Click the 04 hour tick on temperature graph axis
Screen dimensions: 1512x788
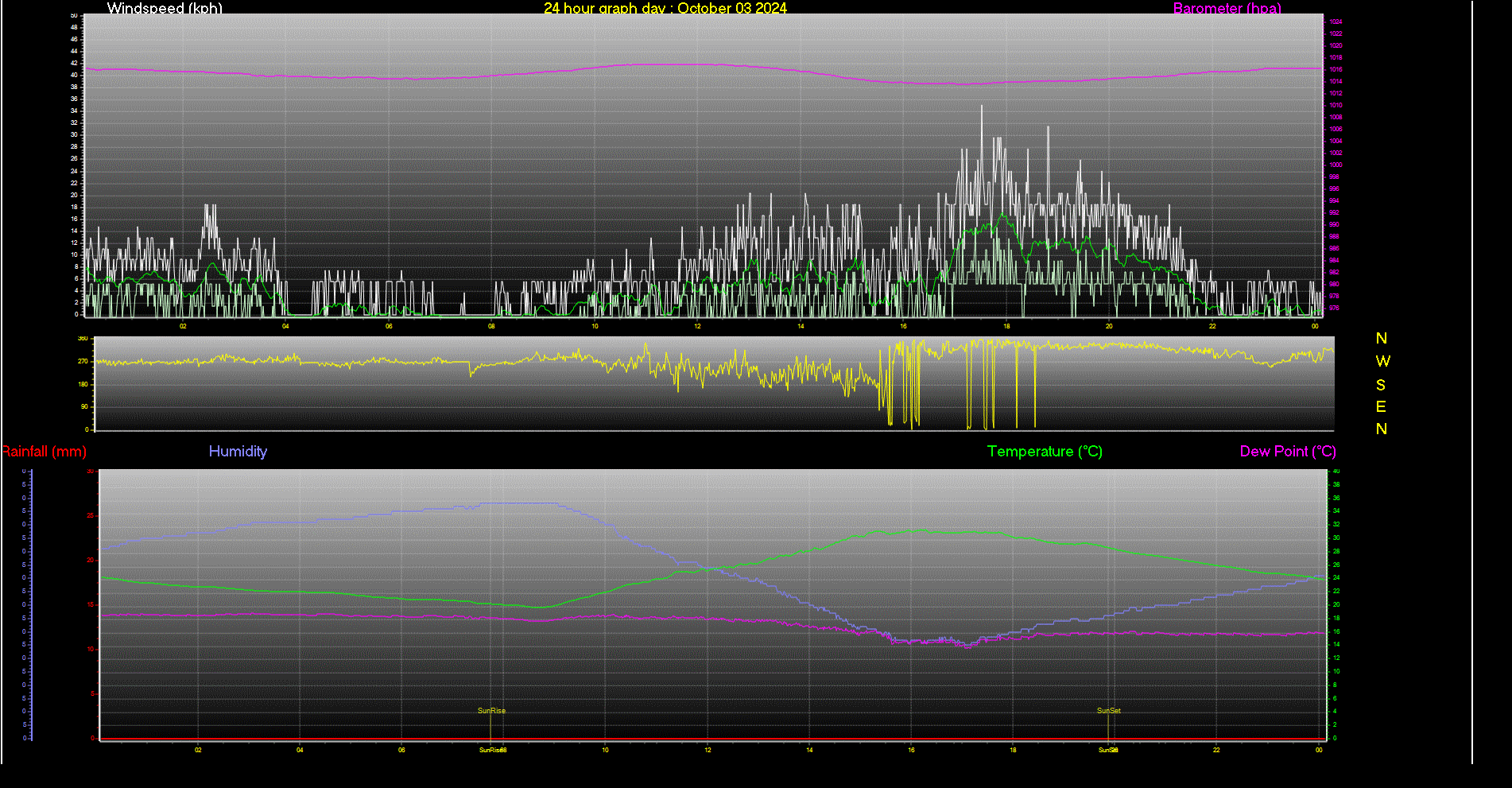300,750
